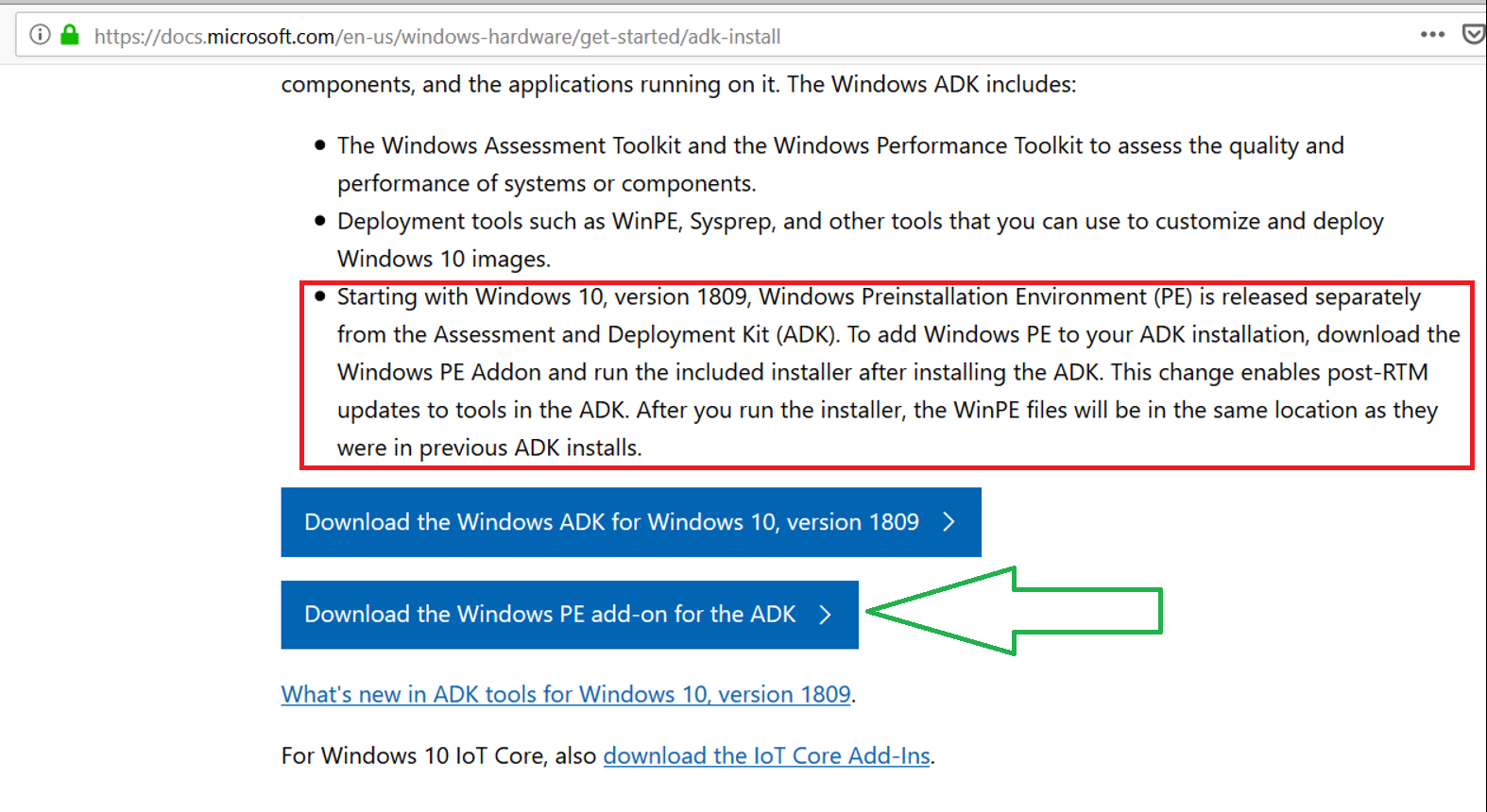Screen dimensions: 1487x812
Task: Click the text 'were in previous ADK installs.'
Action: click(x=489, y=448)
